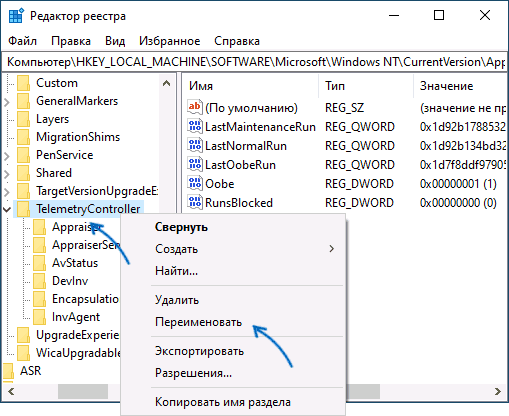Click the Shared folder icon
The height and width of the screenshot is (416, 509).
pyautogui.click(x=24, y=173)
